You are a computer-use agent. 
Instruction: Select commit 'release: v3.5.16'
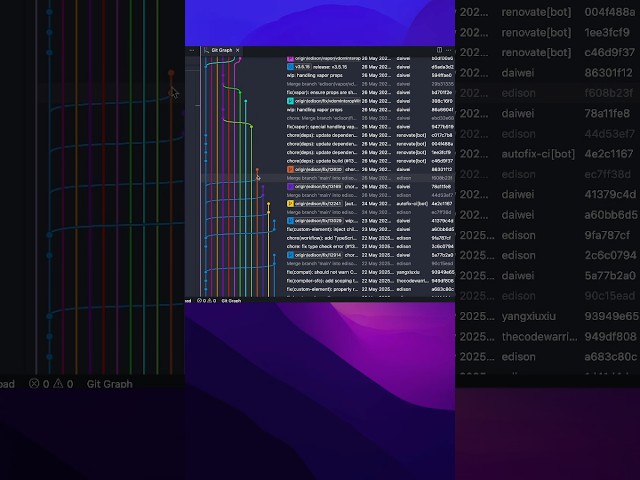[x=330, y=67]
